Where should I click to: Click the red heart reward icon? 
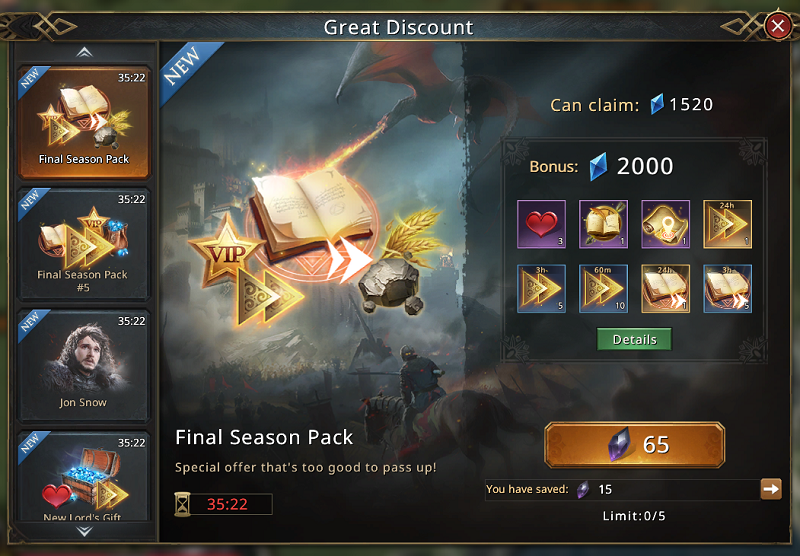(x=541, y=224)
